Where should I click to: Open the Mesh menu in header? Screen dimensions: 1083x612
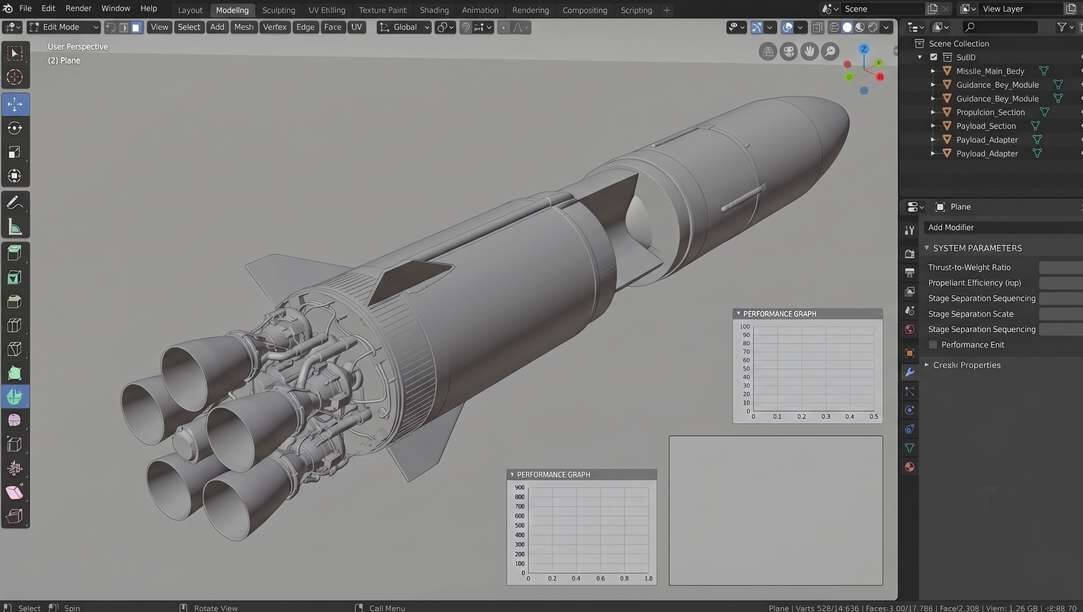pyautogui.click(x=244, y=28)
